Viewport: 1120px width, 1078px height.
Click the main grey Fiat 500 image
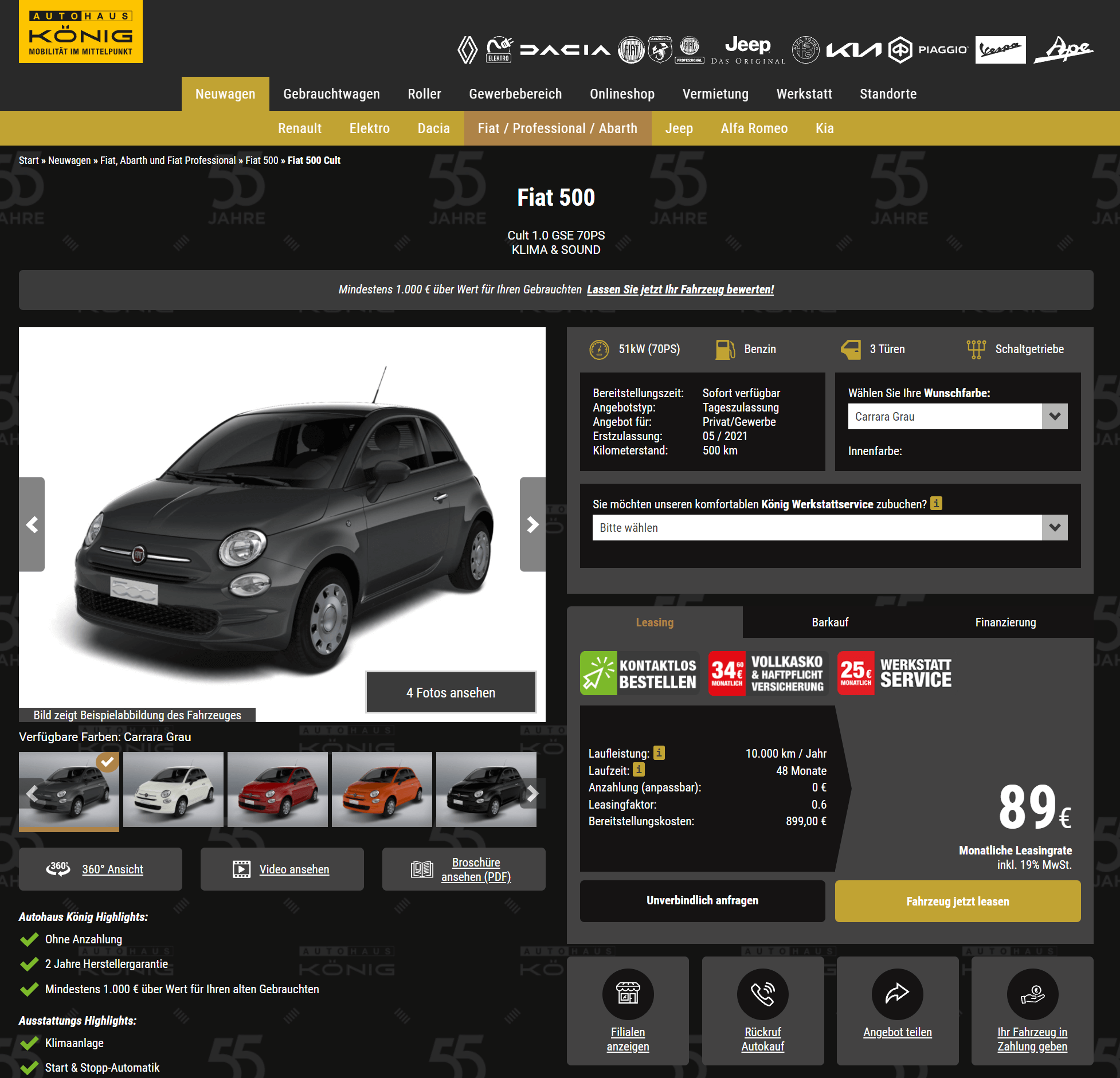coord(282,524)
